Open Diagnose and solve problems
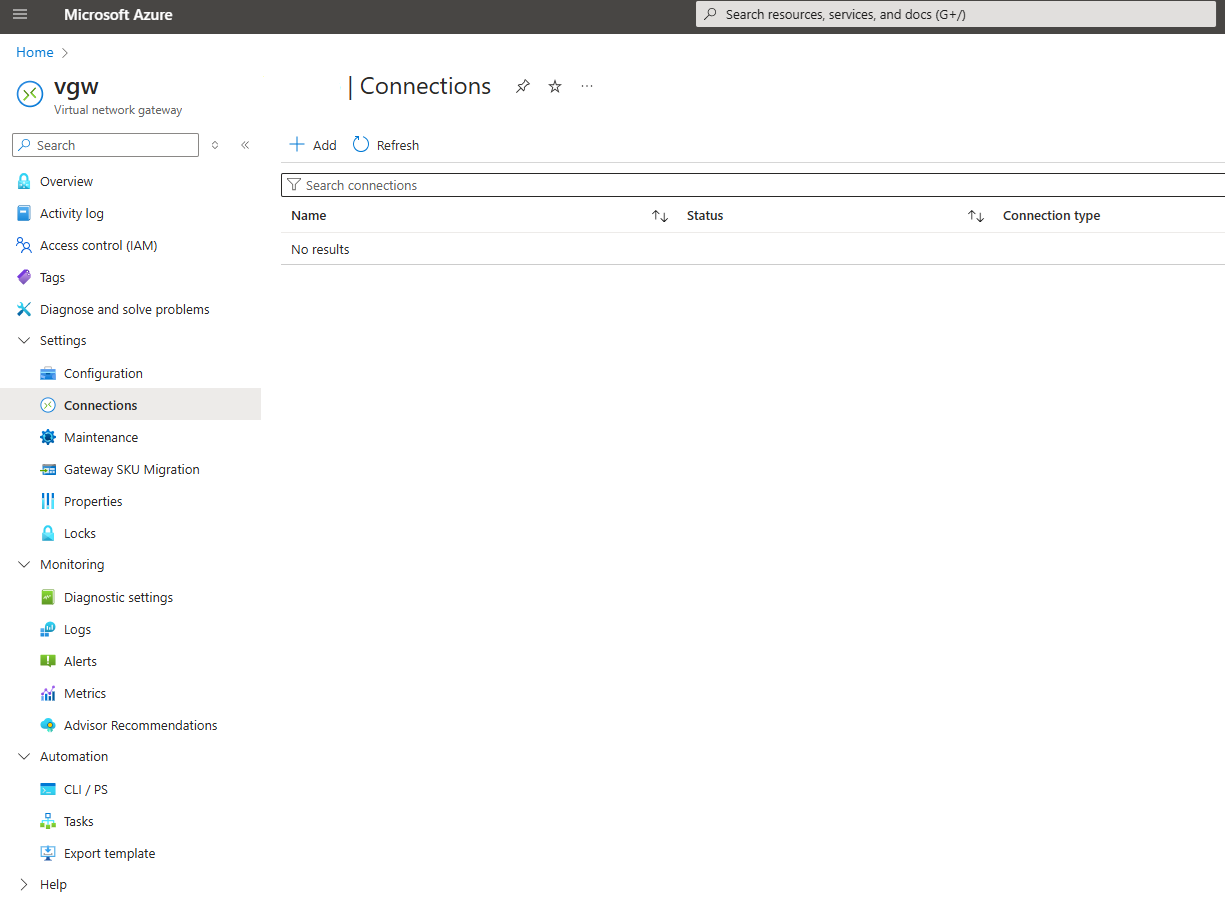The width and height of the screenshot is (1225, 916). tap(125, 309)
